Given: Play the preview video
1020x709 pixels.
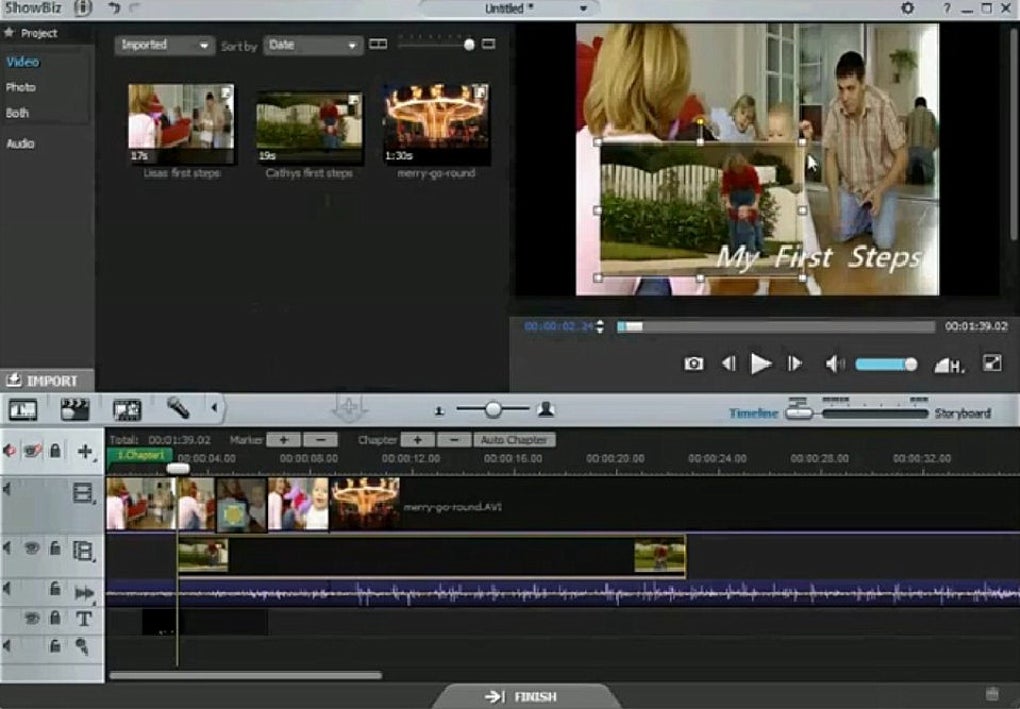Looking at the screenshot, I should 760,364.
